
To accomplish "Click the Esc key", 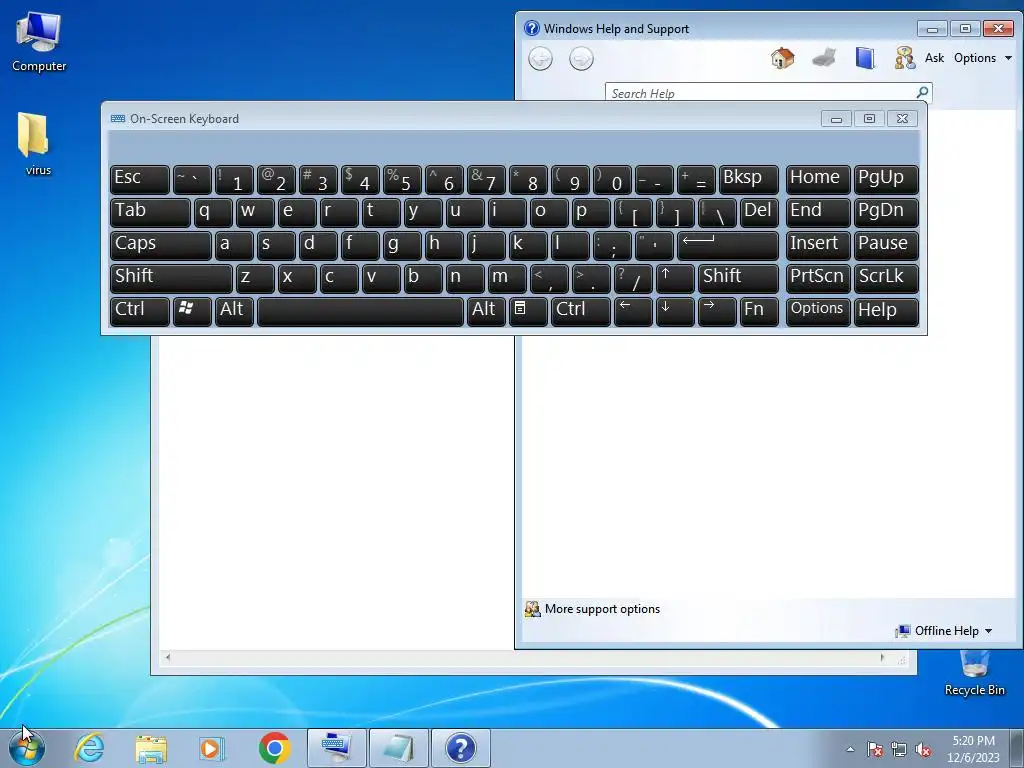I will [140, 180].
